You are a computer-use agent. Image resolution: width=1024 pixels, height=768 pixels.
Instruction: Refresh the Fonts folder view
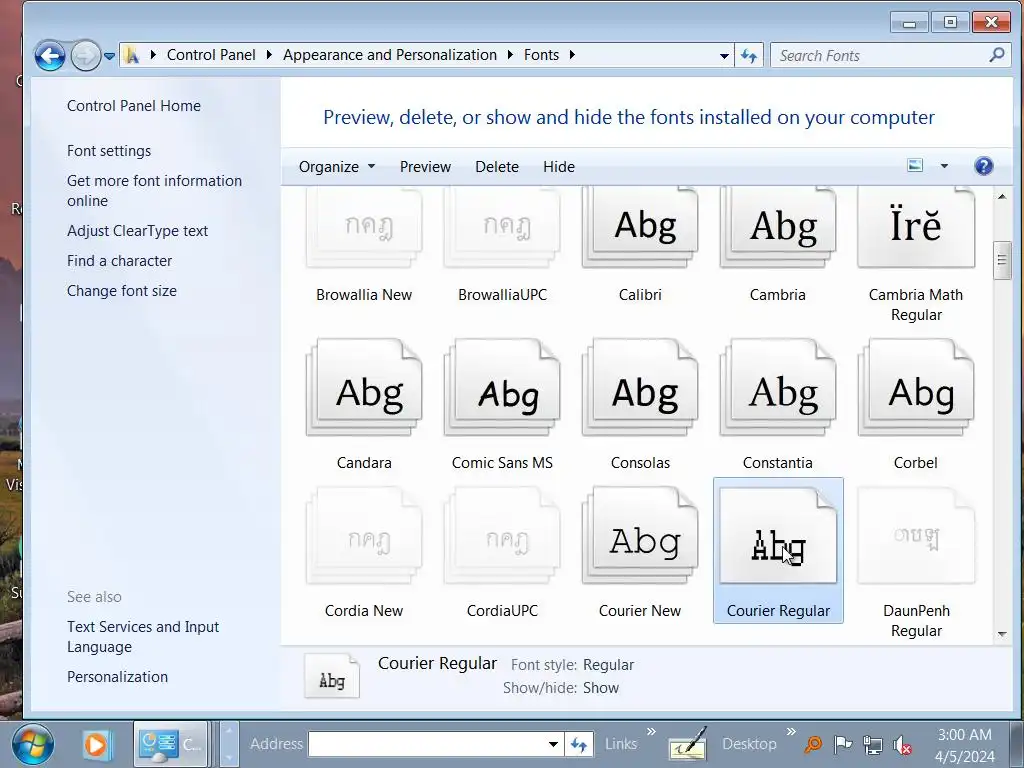pos(748,56)
